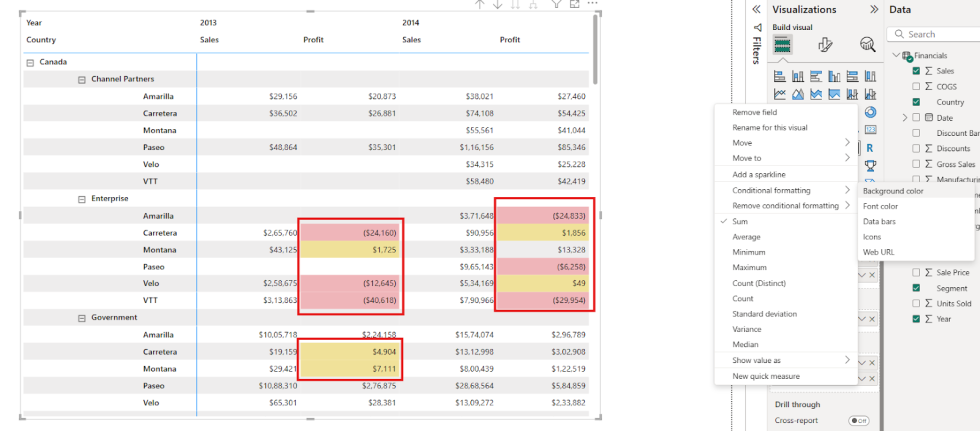Click the Search box in Data pane
Screen dimensions: 980x431
(x=940, y=34)
